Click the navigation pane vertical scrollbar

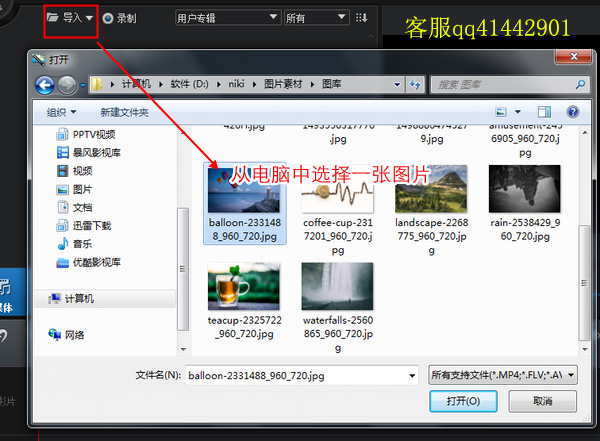pos(183,269)
